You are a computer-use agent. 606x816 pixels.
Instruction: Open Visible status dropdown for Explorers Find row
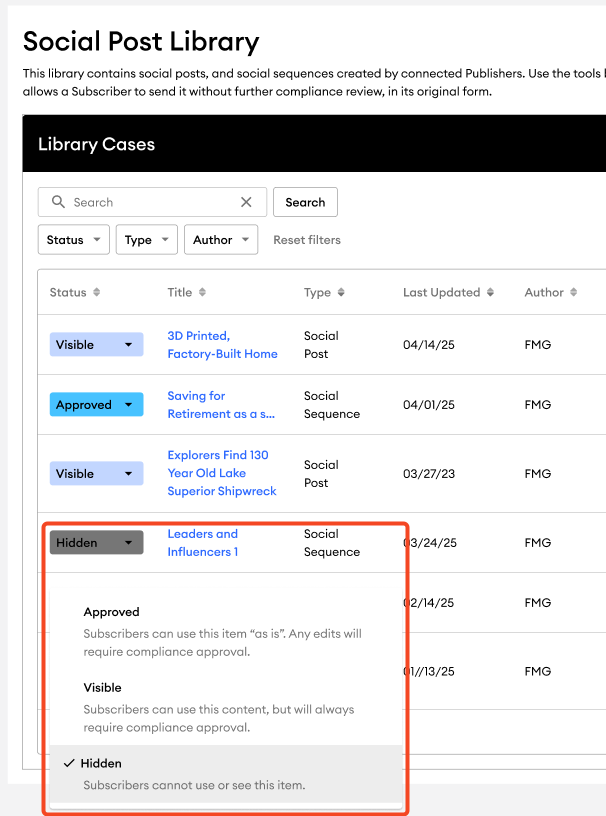96,474
